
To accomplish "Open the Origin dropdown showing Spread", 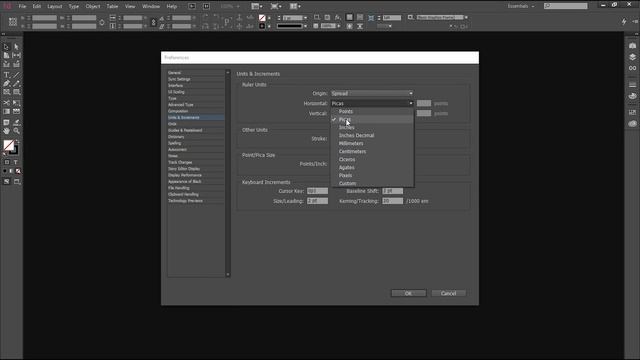I will tap(372, 93).
